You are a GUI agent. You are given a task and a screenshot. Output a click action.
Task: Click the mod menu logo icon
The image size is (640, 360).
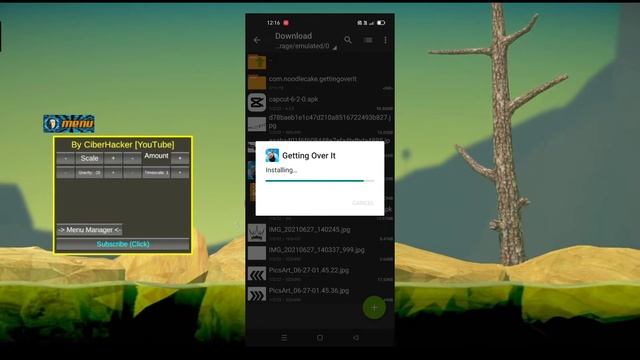pyautogui.click(x=69, y=123)
